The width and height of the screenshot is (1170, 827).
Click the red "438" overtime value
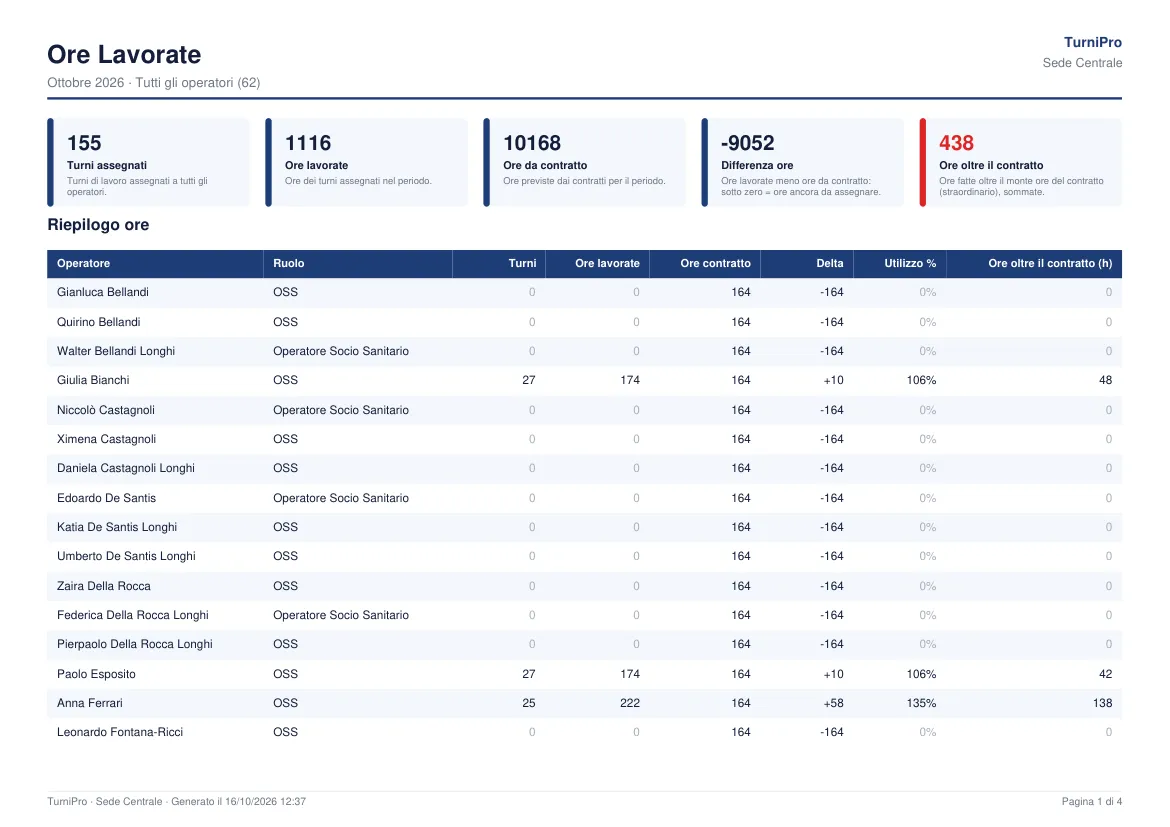[956, 143]
